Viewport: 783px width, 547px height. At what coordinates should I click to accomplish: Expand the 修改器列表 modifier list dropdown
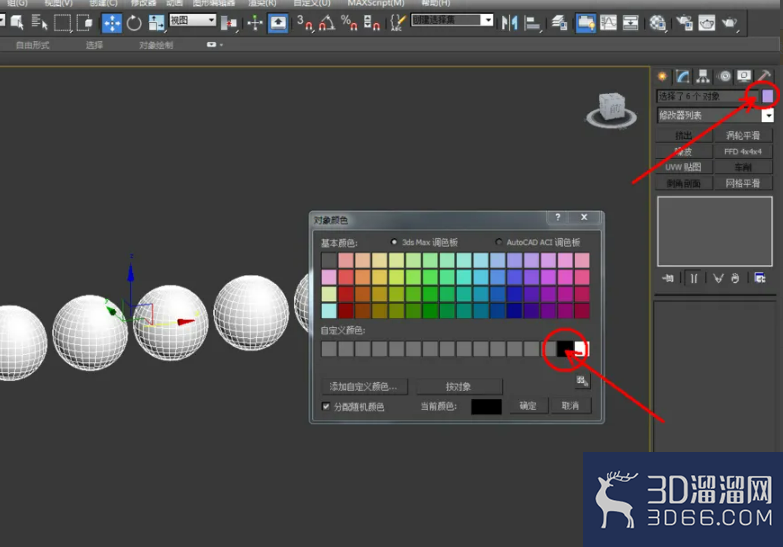(768, 115)
